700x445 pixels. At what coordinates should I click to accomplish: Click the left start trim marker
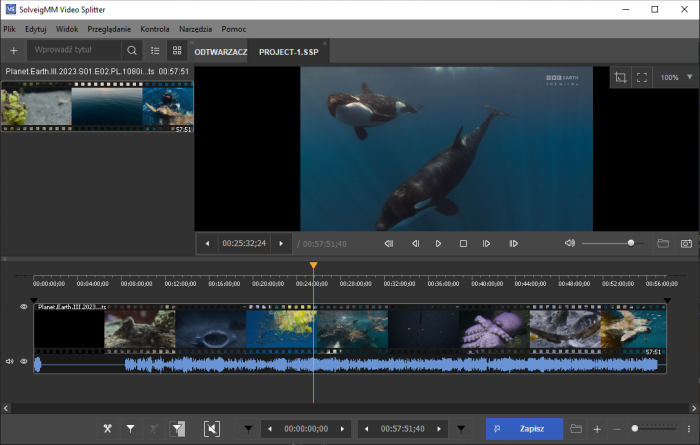(33, 301)
